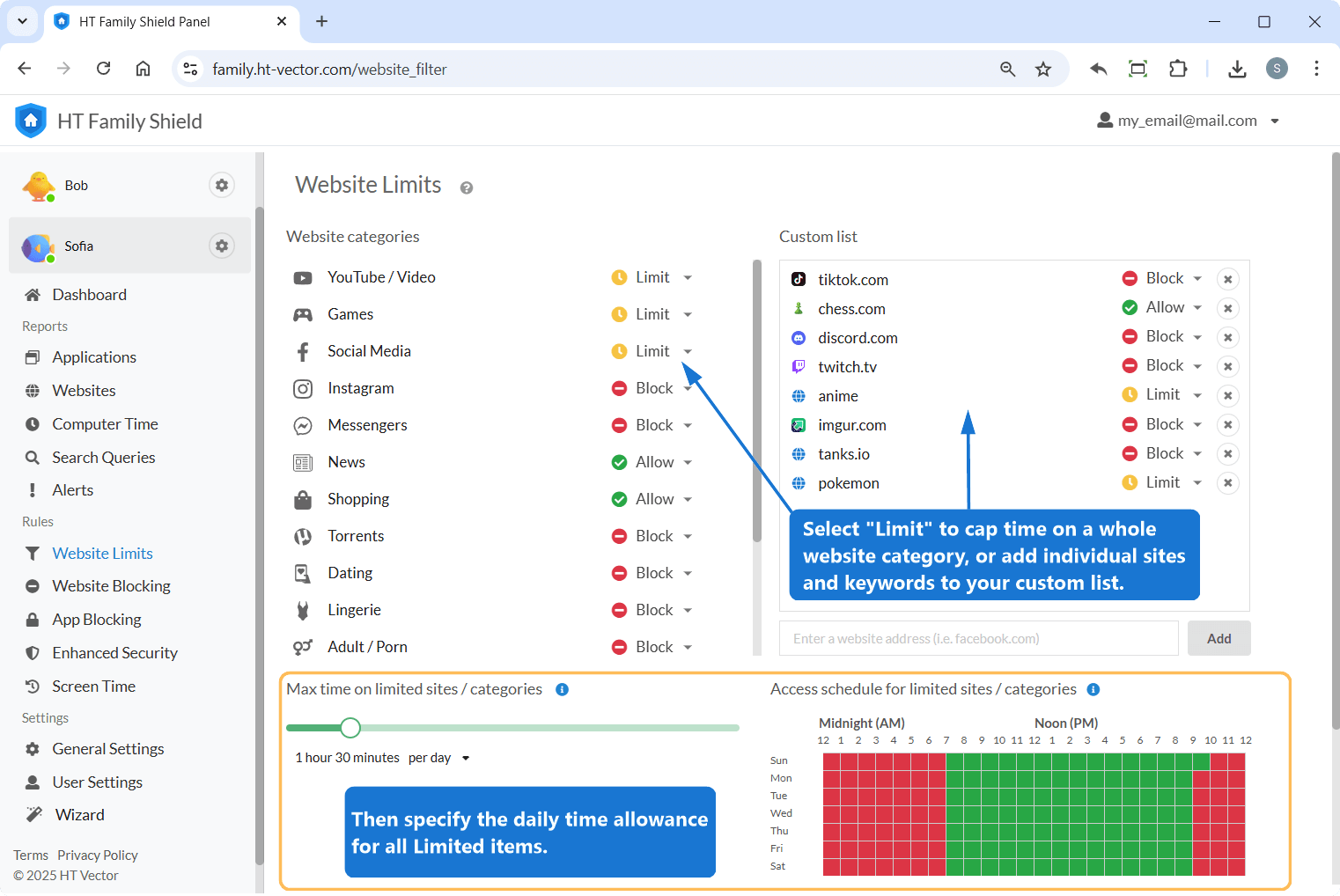
Task: Click info icon beside Access schedule heading
Action: 1093,689
